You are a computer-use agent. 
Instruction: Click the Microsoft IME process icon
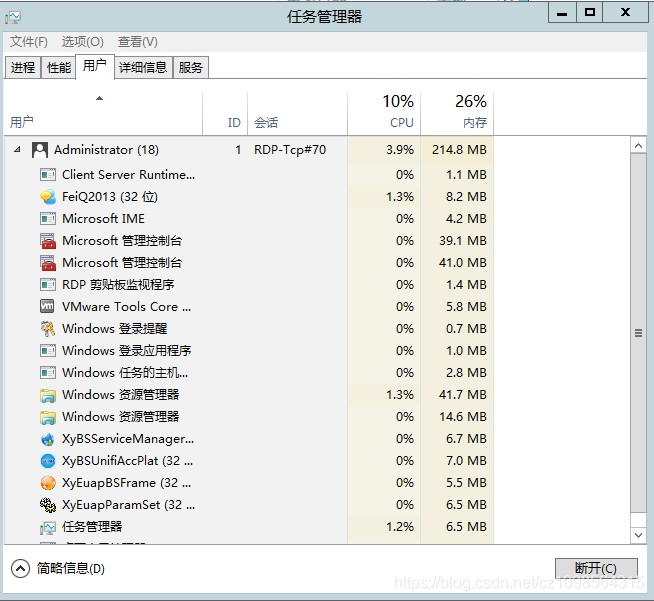[48, 219]
